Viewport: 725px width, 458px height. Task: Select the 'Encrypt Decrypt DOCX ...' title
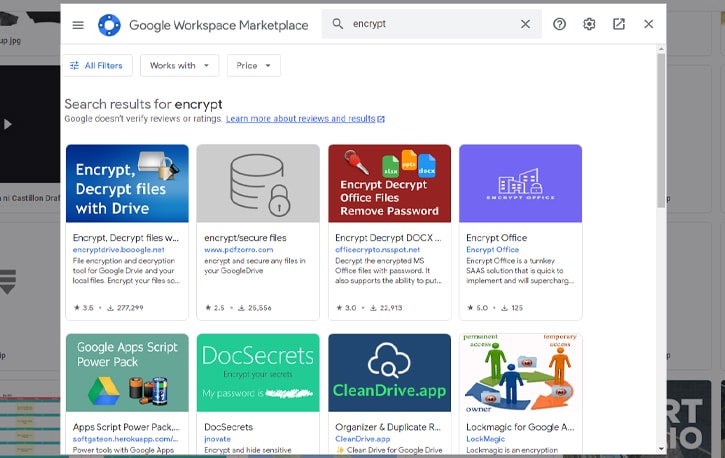pos(388,238)
